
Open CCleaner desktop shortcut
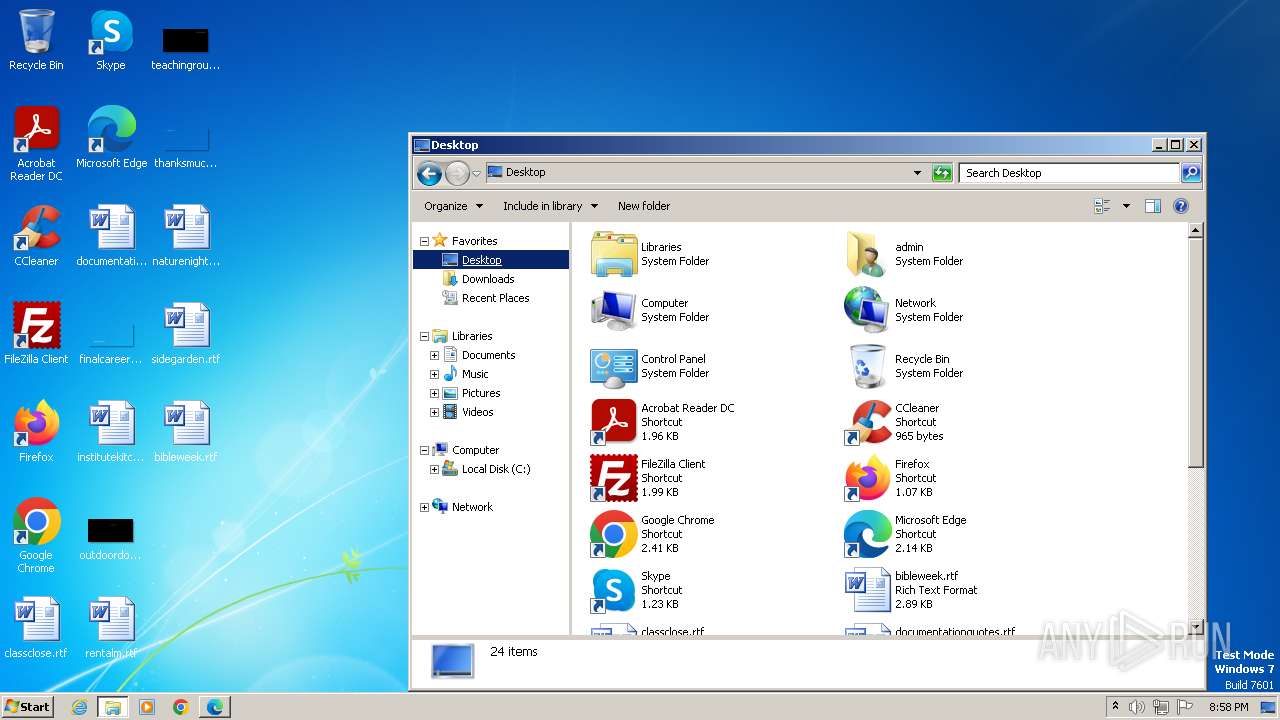point(36,236)
